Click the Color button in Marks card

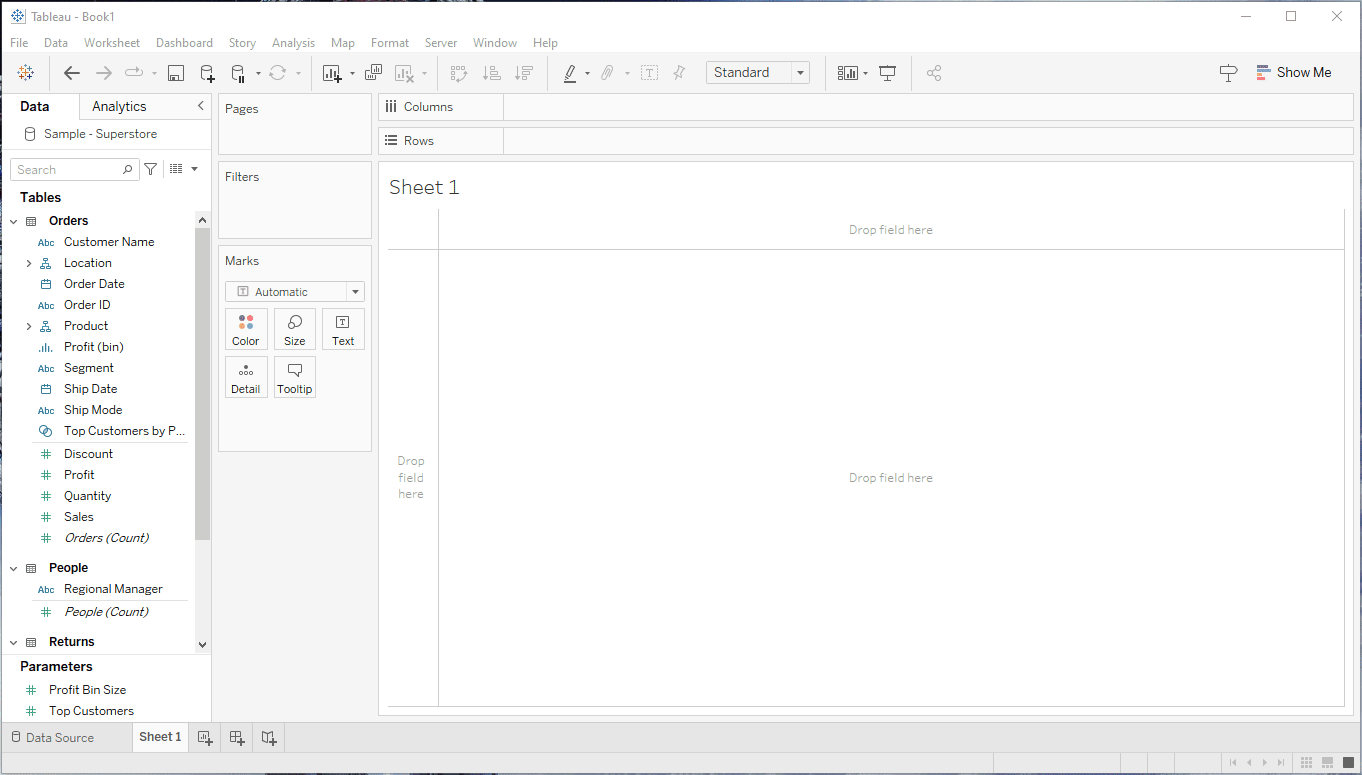(x=246, y=329)
